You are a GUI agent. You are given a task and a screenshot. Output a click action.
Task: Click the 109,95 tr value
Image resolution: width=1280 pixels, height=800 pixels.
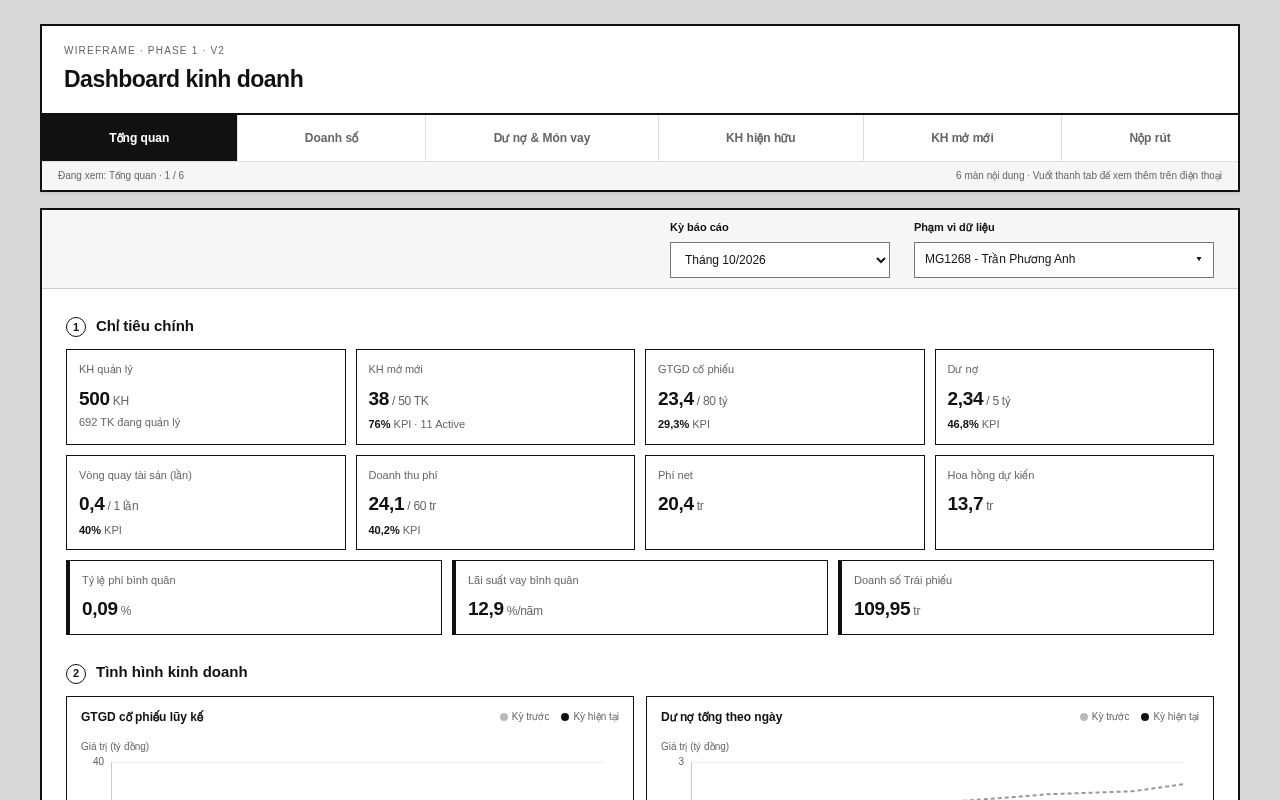click(887, 609)
